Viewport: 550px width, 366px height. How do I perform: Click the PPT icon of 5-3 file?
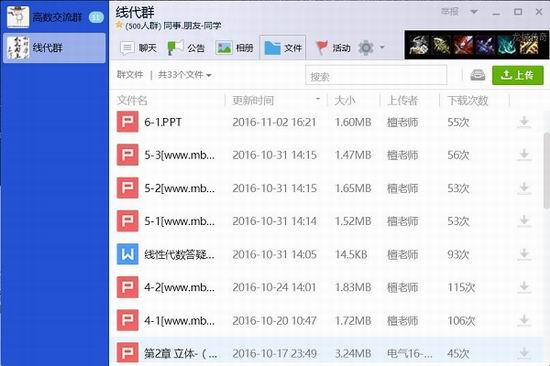click(x=127, y=155)
